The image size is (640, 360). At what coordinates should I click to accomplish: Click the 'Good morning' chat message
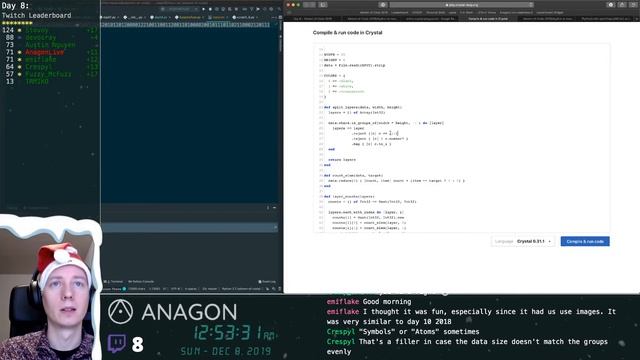pos(387,302)
